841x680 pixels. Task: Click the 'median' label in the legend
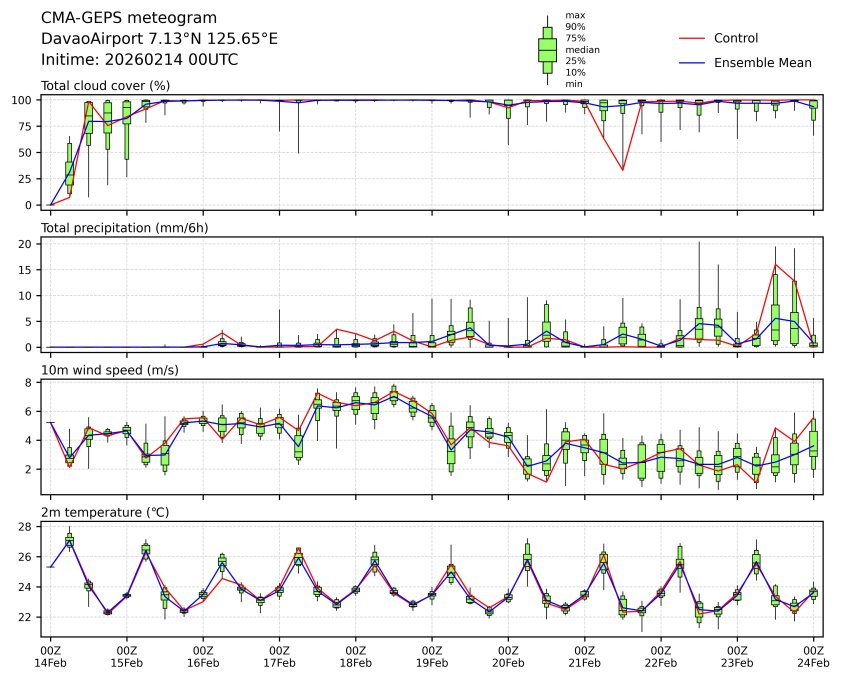pos(582,49)
